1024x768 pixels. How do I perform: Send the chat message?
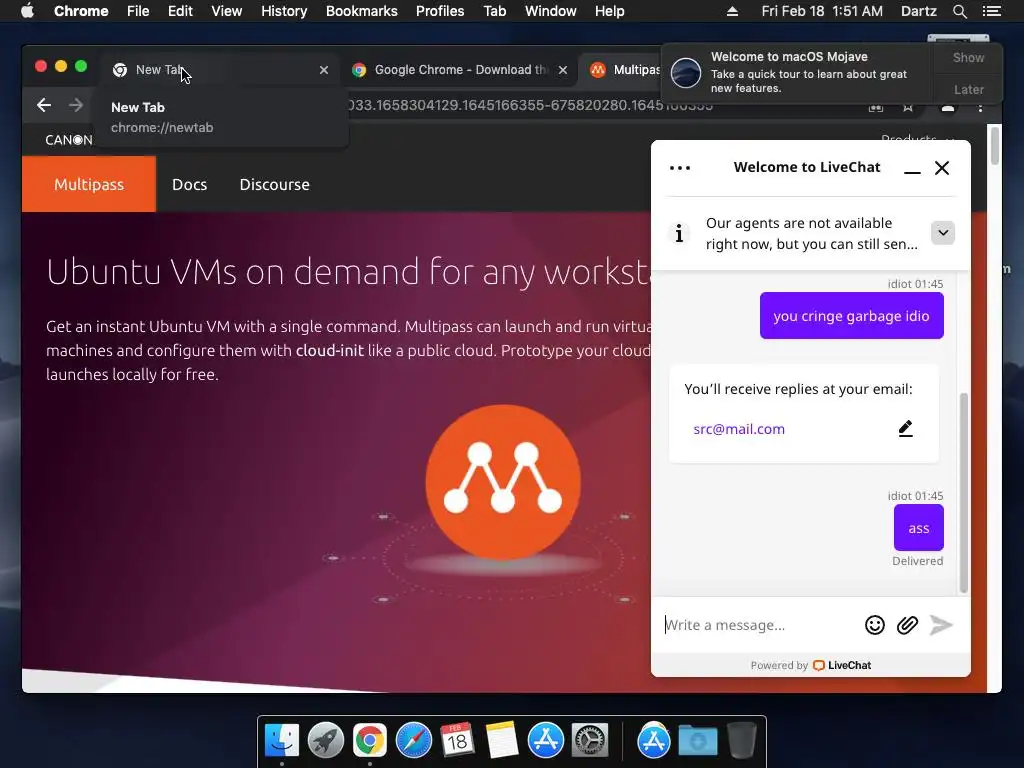(941, 625)
